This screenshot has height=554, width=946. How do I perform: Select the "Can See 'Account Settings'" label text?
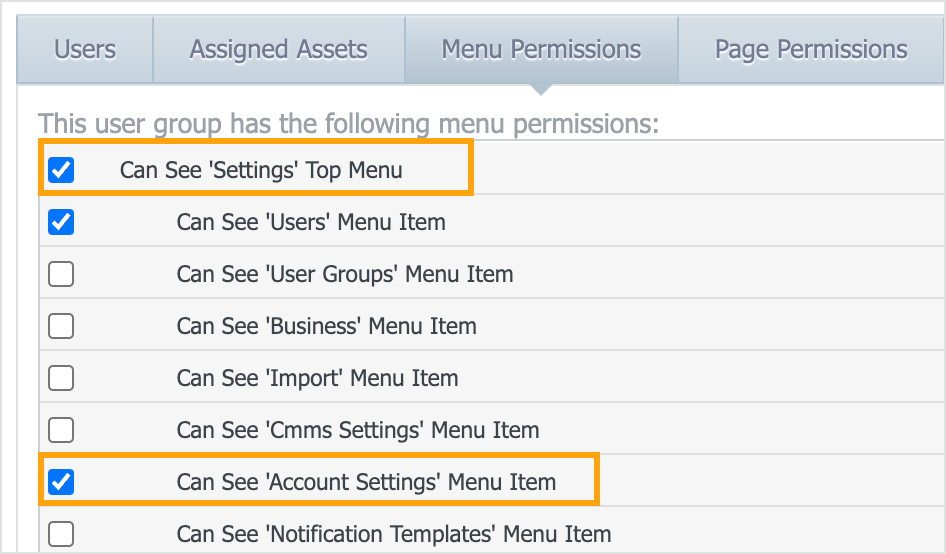pos(366,482)
